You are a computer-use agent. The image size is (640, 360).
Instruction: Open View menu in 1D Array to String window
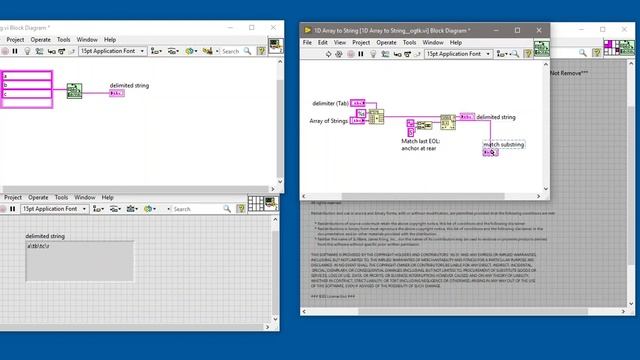(x=340, y=42)
